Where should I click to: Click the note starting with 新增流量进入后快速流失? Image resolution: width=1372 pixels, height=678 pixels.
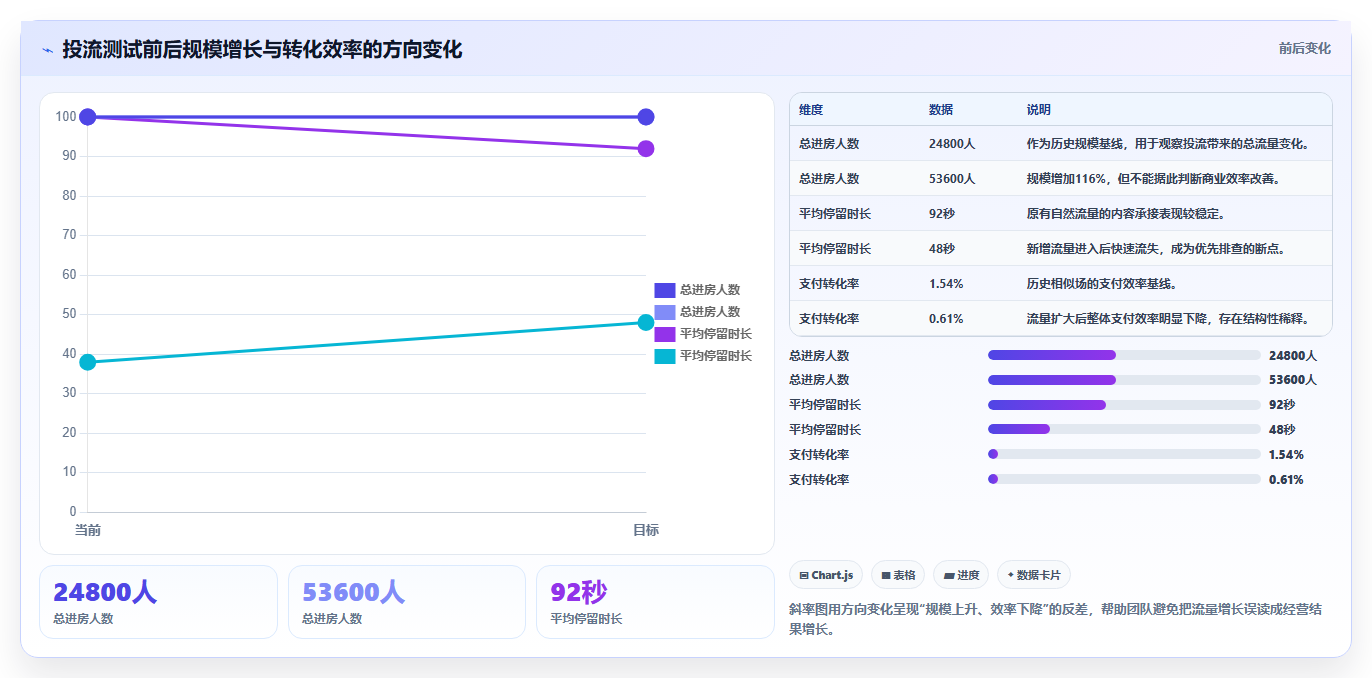(1156, 249)
